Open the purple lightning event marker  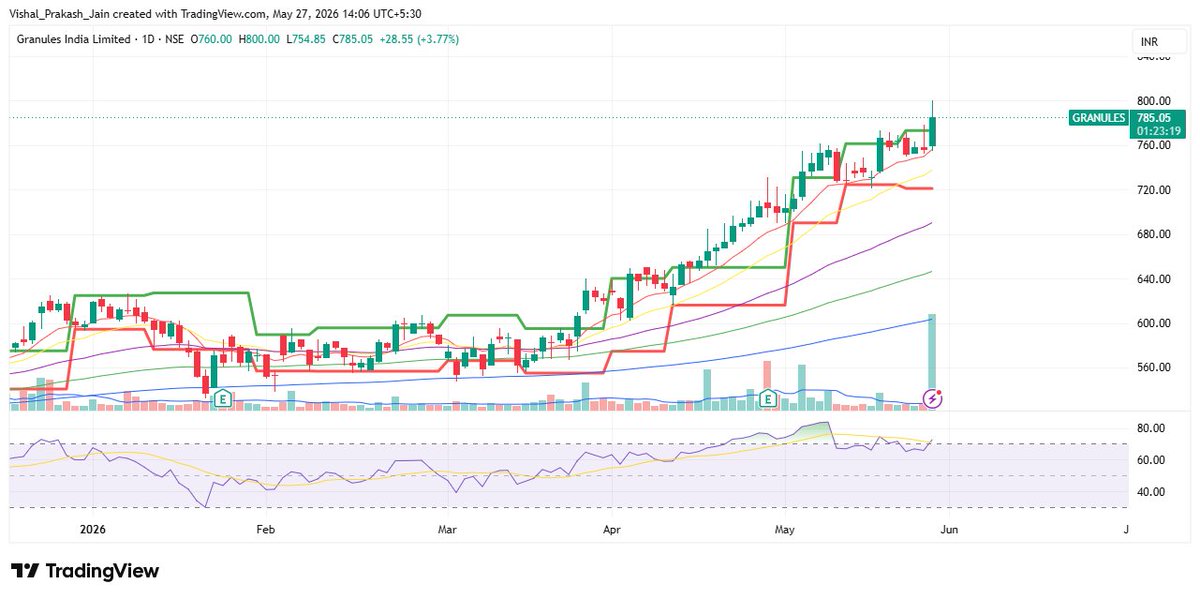pyautogui.click(x=932, y=399)
